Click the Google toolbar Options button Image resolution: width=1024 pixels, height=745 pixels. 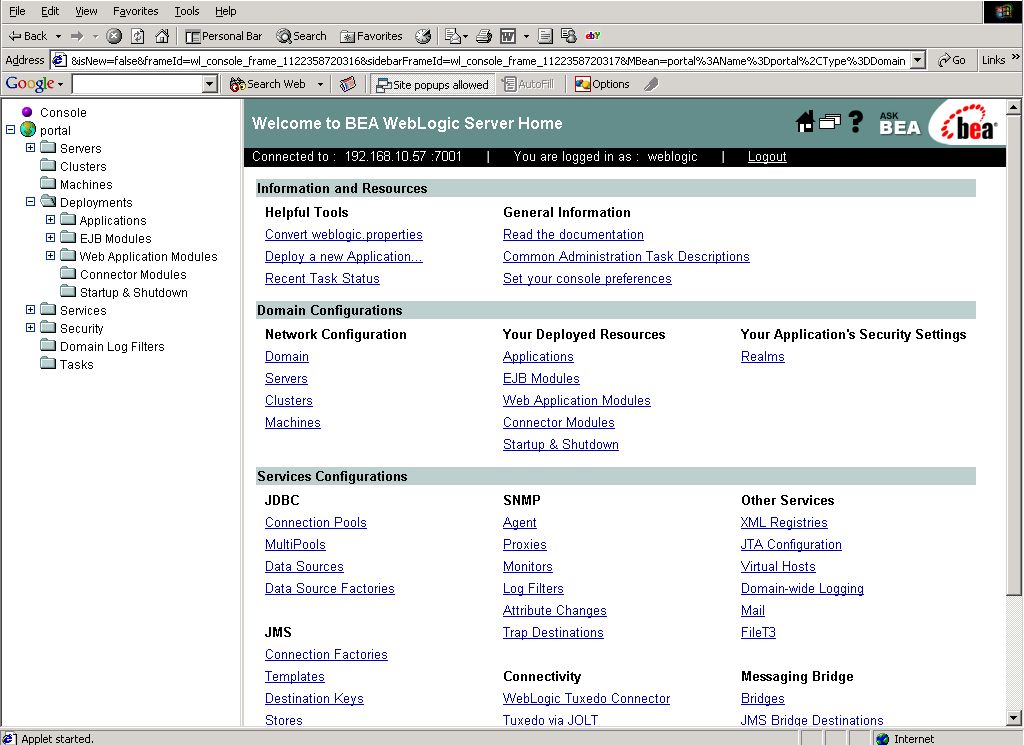(x=602, y=84)
